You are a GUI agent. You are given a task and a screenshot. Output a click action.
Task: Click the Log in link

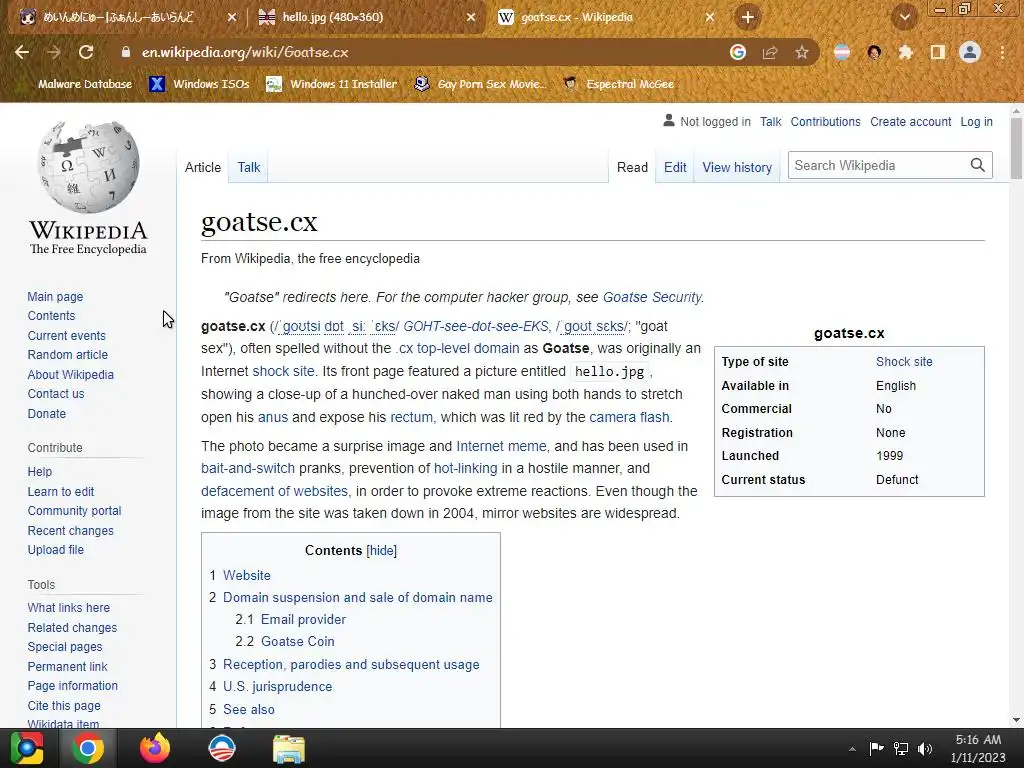[x=976, y=121]
